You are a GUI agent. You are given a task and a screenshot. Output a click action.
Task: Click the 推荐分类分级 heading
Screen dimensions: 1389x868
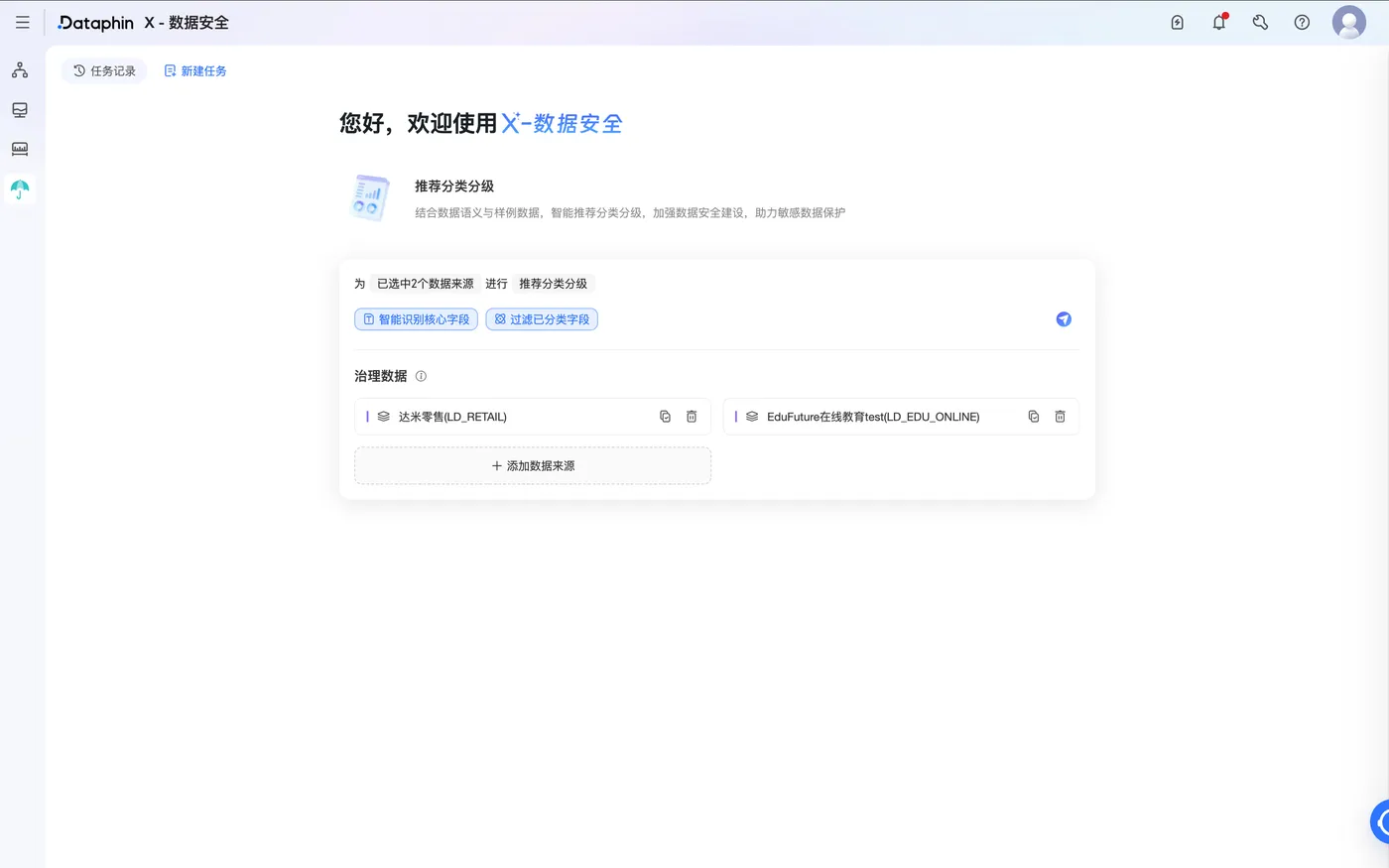(x=454, y=186)
